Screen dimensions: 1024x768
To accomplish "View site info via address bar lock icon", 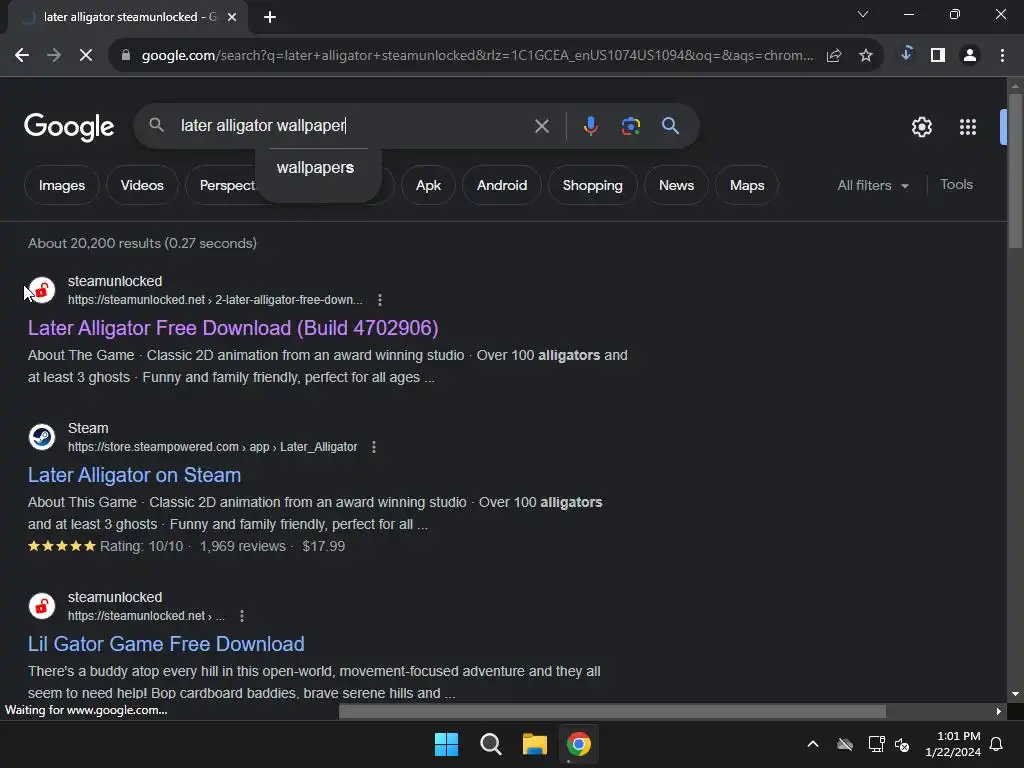I will 126,56.
